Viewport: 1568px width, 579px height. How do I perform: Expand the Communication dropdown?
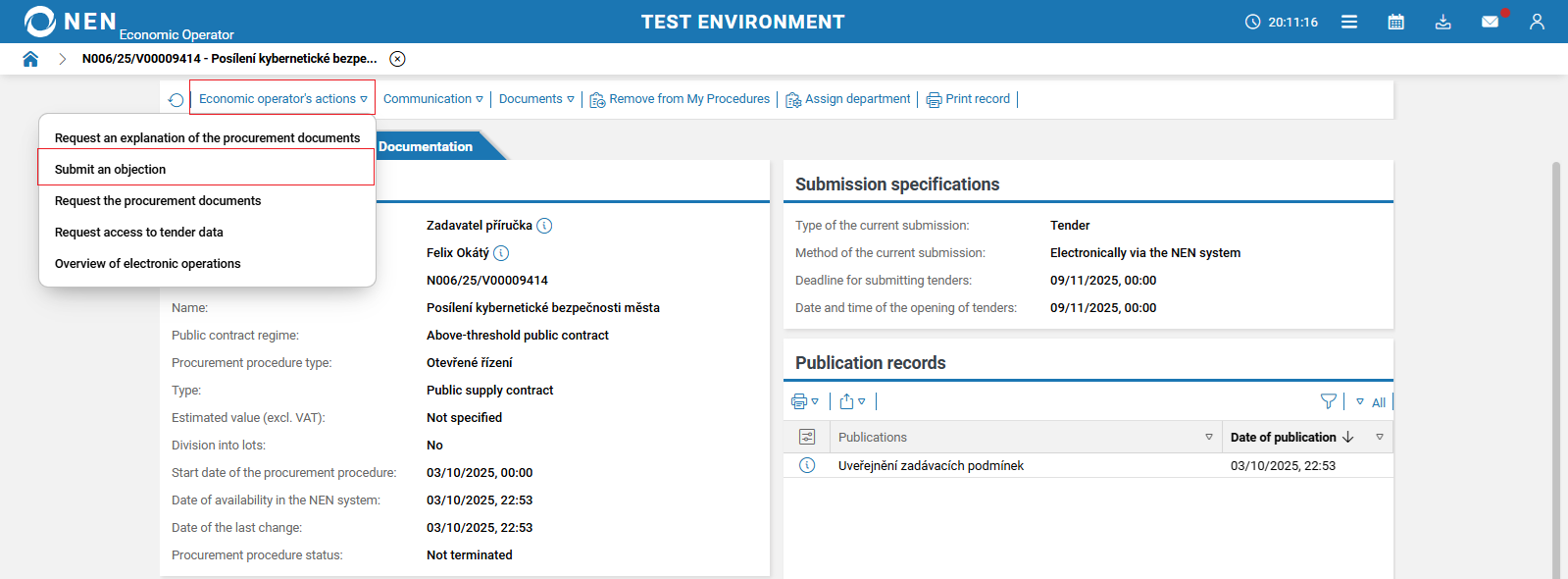(x=432, y=99)
